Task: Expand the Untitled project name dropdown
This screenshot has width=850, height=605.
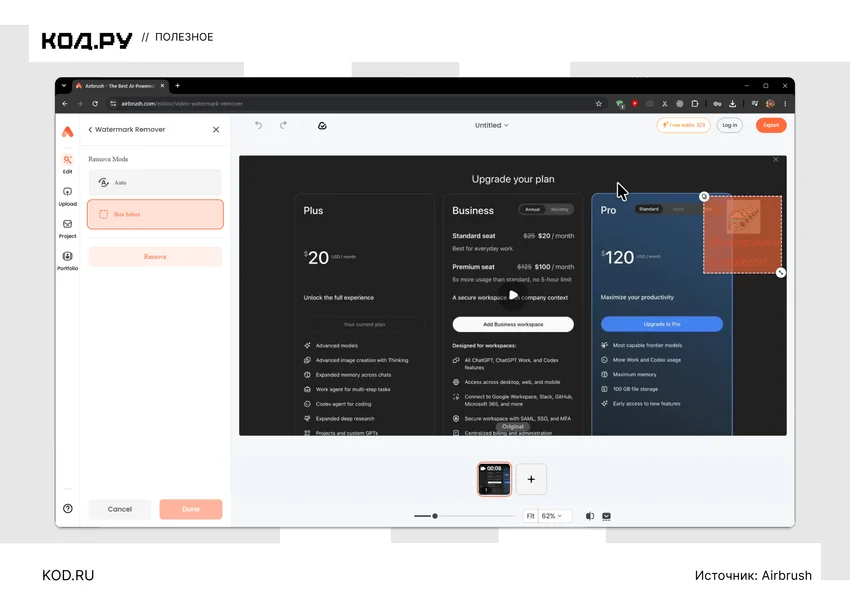Action: click(492, 125)
